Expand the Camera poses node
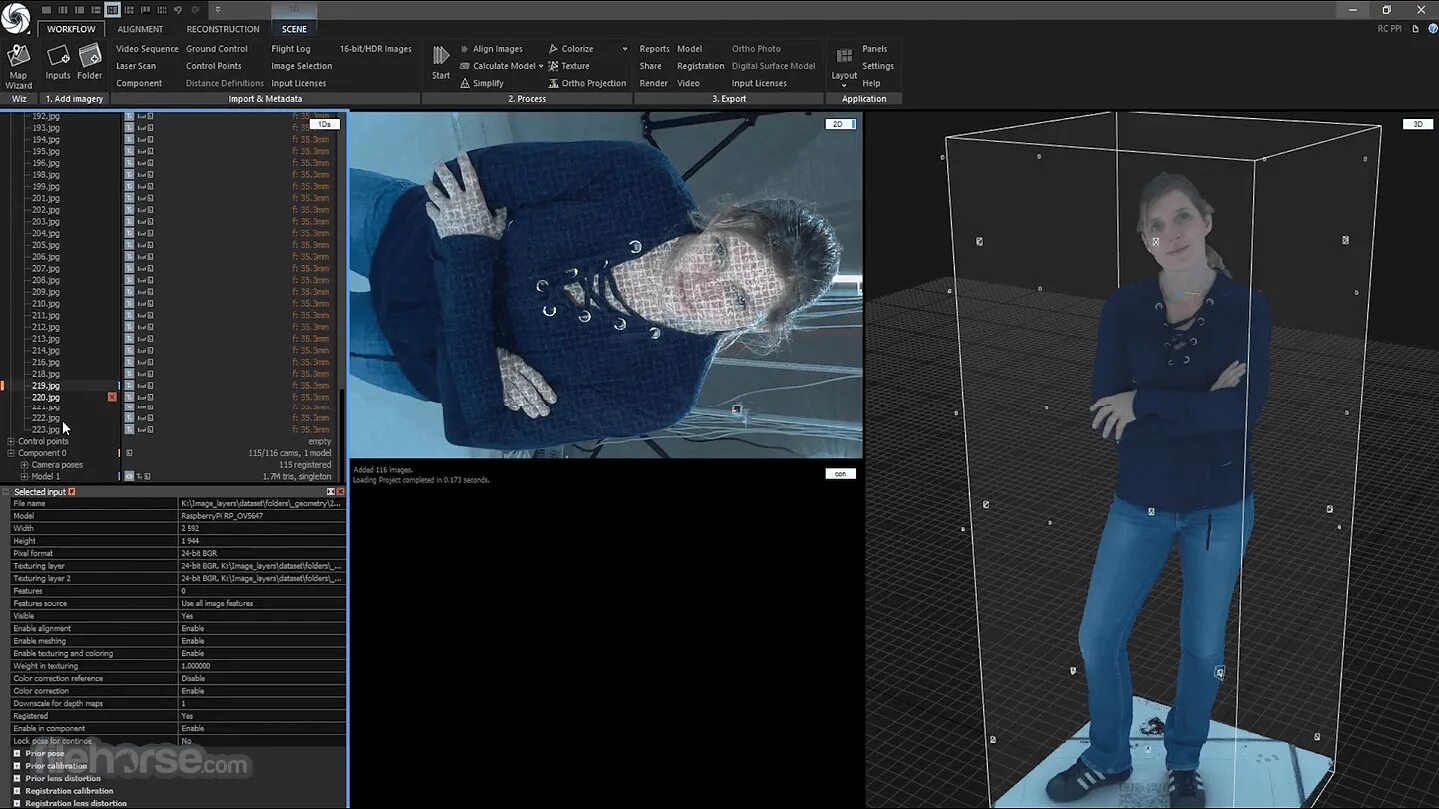Viewport: 1439px width, 809px height. tap(24, 465)
